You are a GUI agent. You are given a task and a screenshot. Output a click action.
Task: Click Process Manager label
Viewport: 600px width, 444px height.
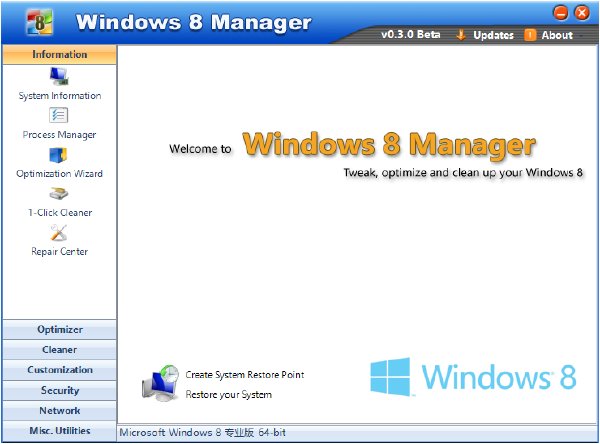click(x=59, y=135)
